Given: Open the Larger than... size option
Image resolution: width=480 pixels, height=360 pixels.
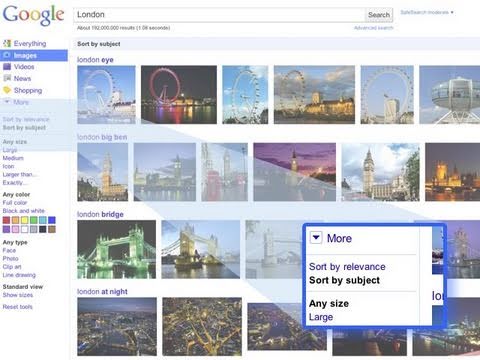Looking at the screenshot, I should pyautogui.click(x=19, y=174).
